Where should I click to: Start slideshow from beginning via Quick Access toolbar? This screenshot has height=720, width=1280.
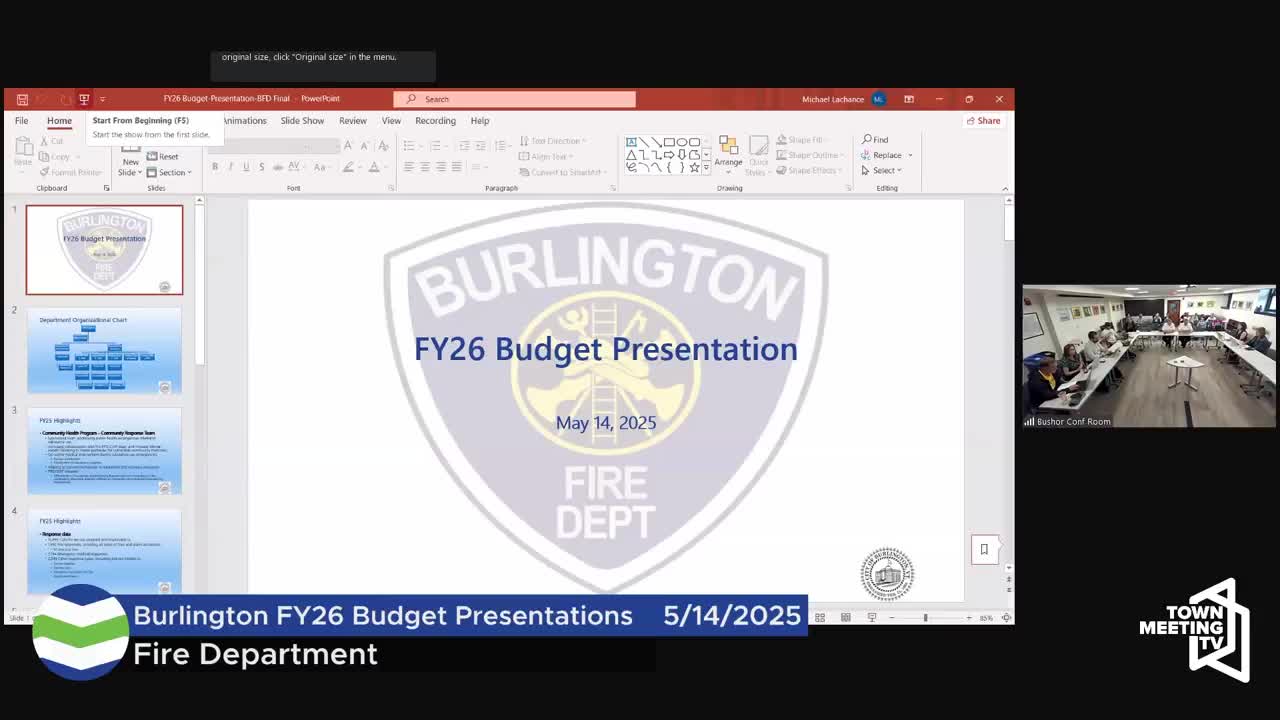[x=83, y=99]
